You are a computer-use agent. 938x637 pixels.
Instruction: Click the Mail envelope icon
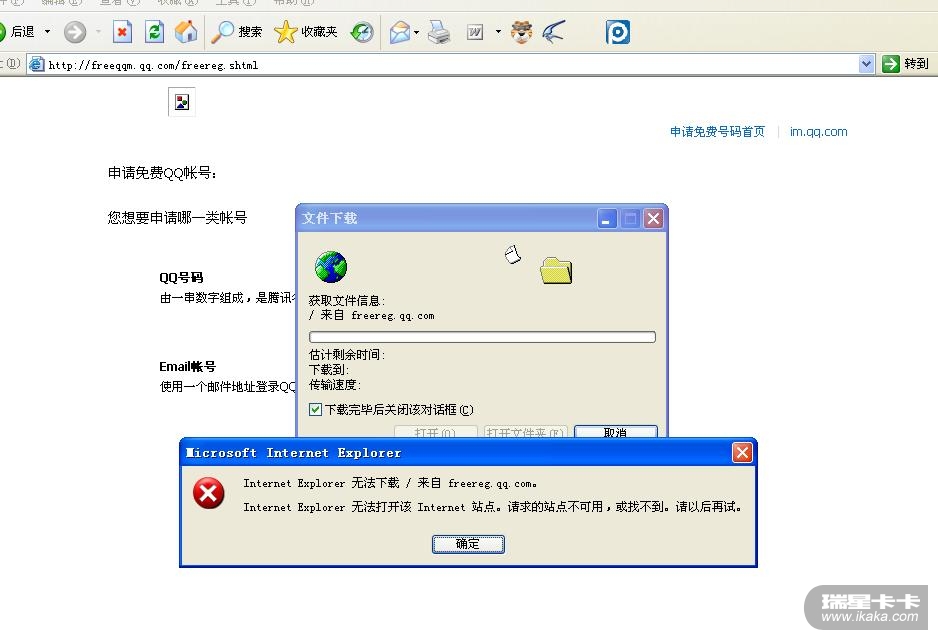(x=400, y=32)
